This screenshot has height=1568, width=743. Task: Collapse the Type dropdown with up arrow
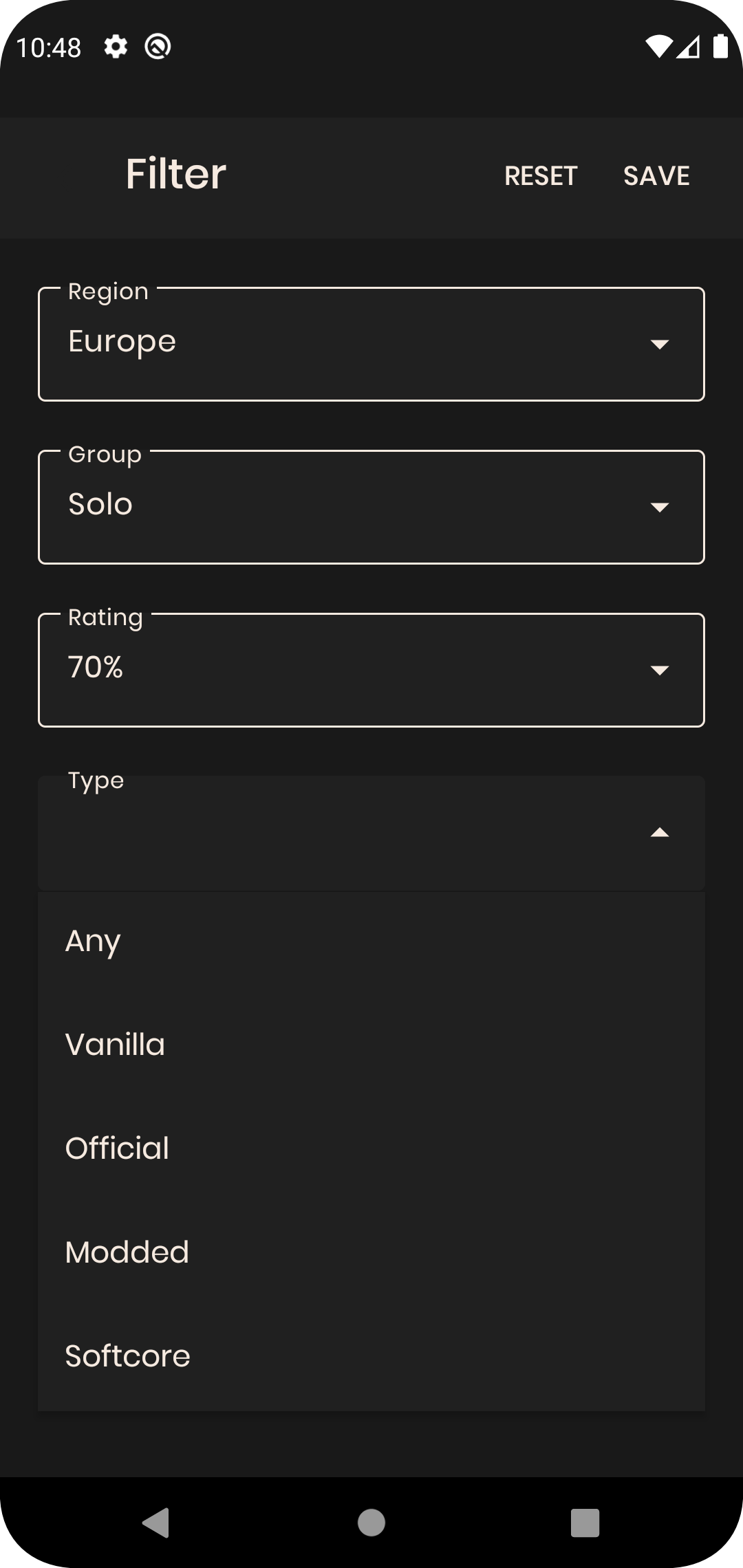click(x=660, y=833)
